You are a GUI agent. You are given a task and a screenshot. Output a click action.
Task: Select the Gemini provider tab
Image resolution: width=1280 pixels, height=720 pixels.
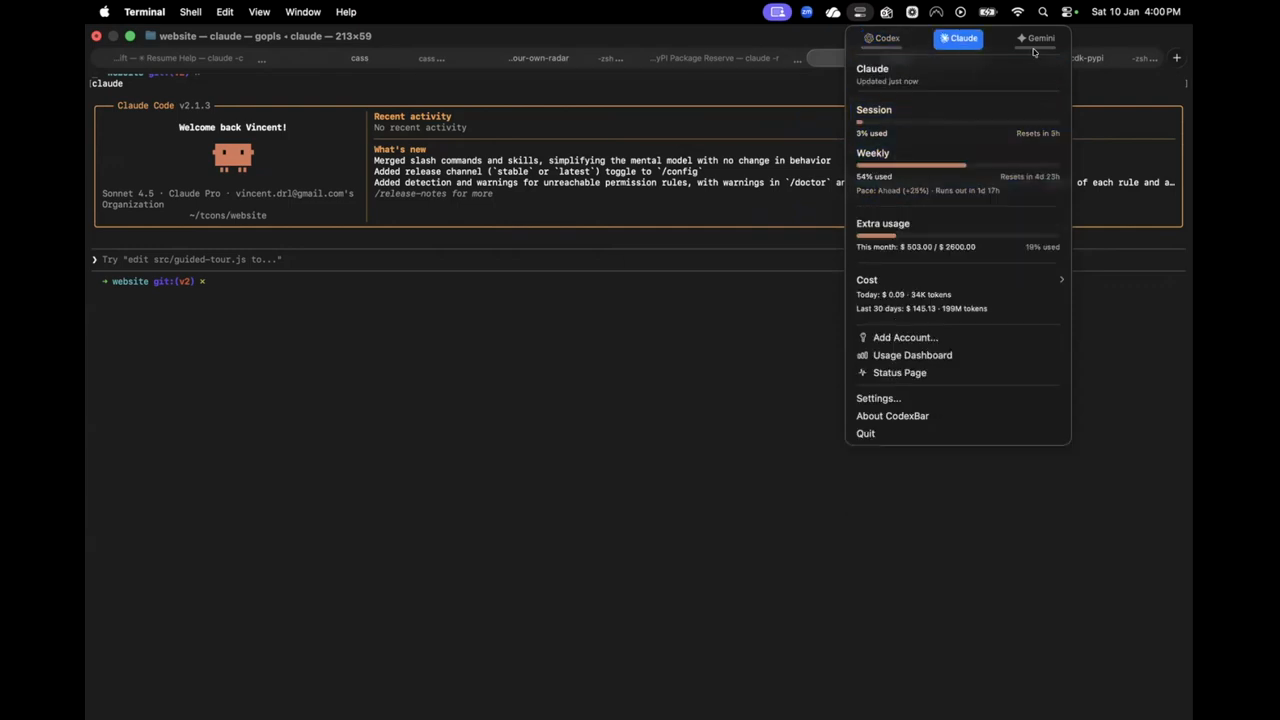pos(1036,38)
